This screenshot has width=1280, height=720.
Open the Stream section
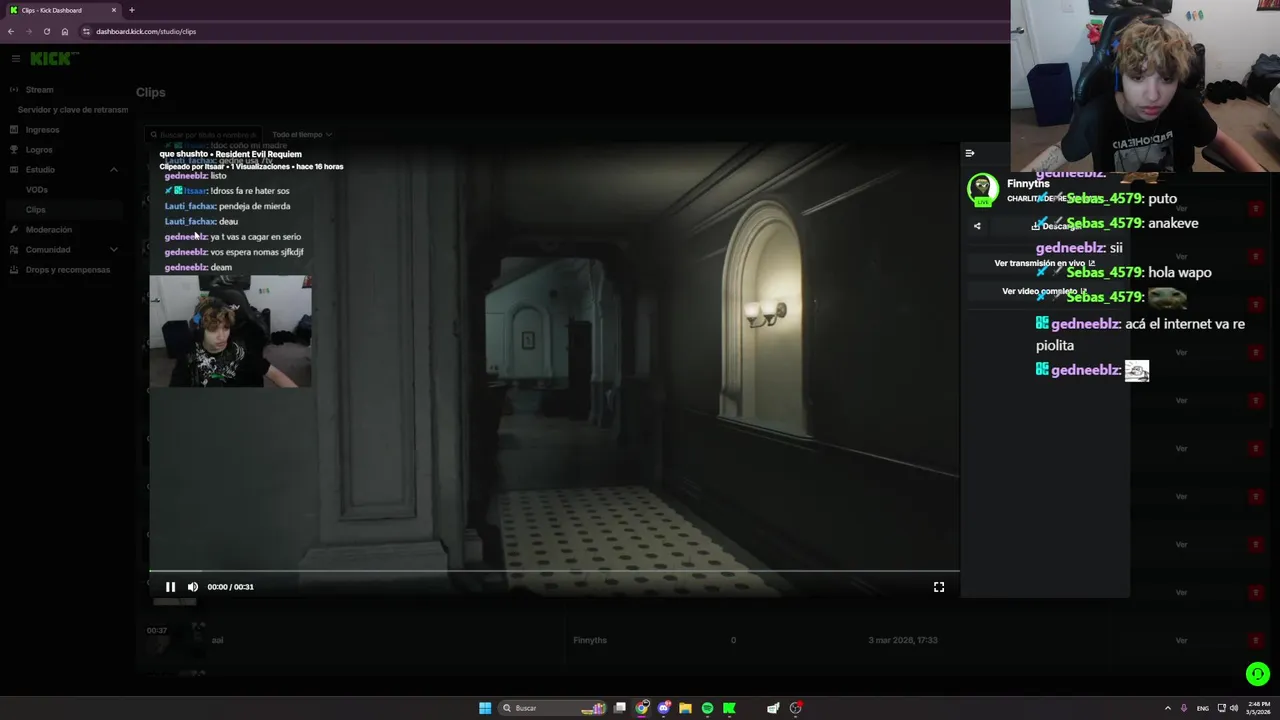tap(40, 90)
